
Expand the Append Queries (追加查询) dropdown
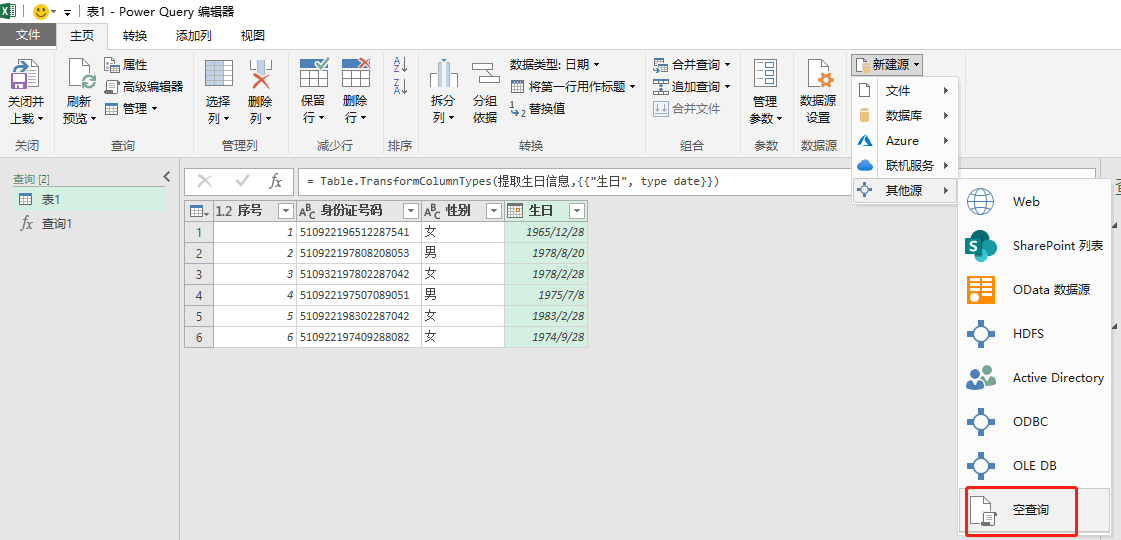click(x=728, y=87)
